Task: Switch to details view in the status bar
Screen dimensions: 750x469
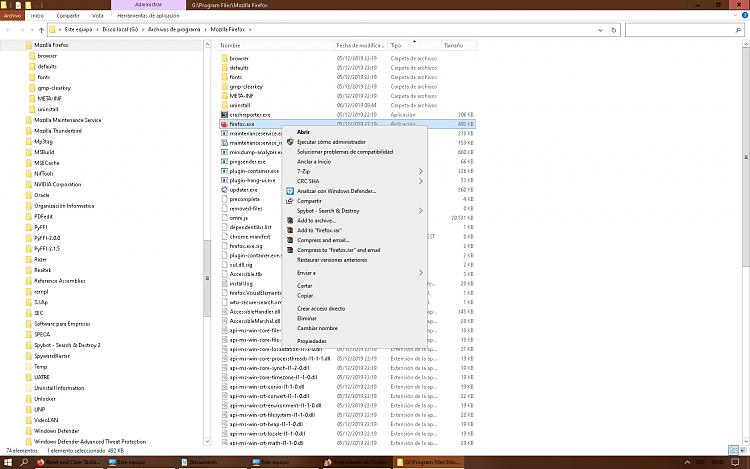Action: (x=733, y=450)
